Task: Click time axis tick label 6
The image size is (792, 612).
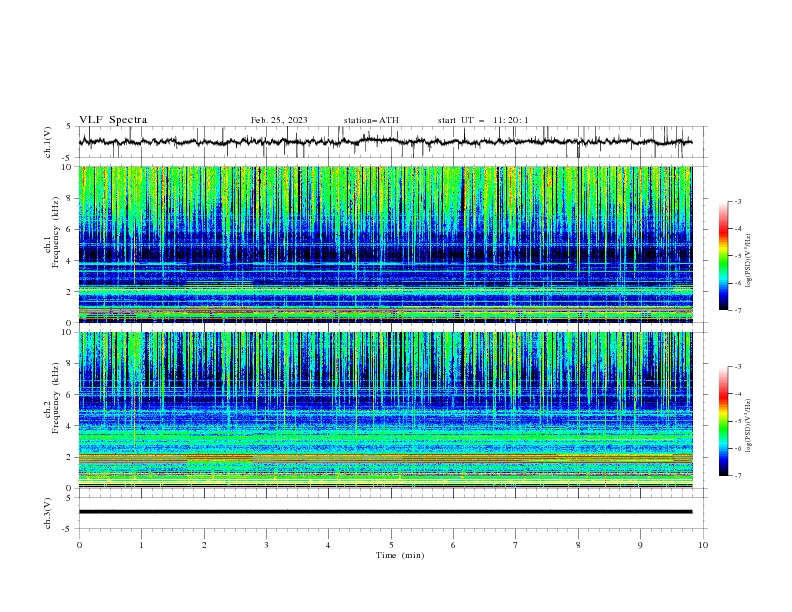Action: 453,545
